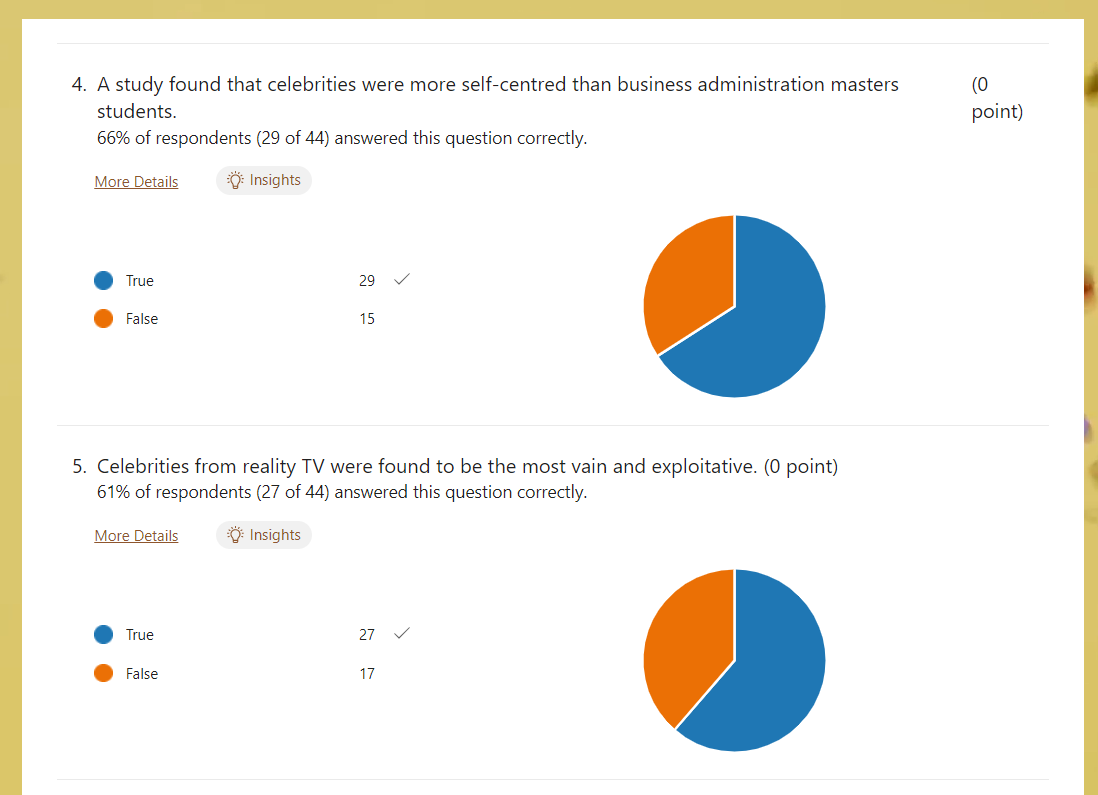This screenshot has height=795, width=1098.
Task: Open Insights for question 5
Action: [263, 535]
